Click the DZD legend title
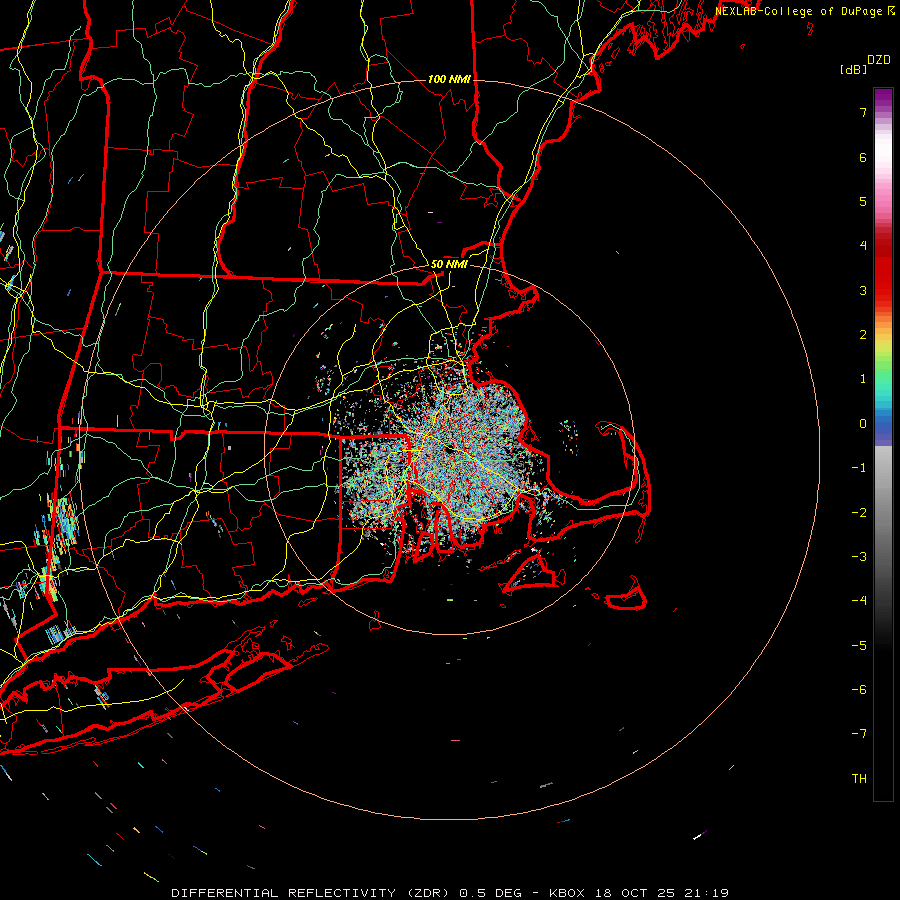Screen dimensions: 900x900 tap(879, 60)
